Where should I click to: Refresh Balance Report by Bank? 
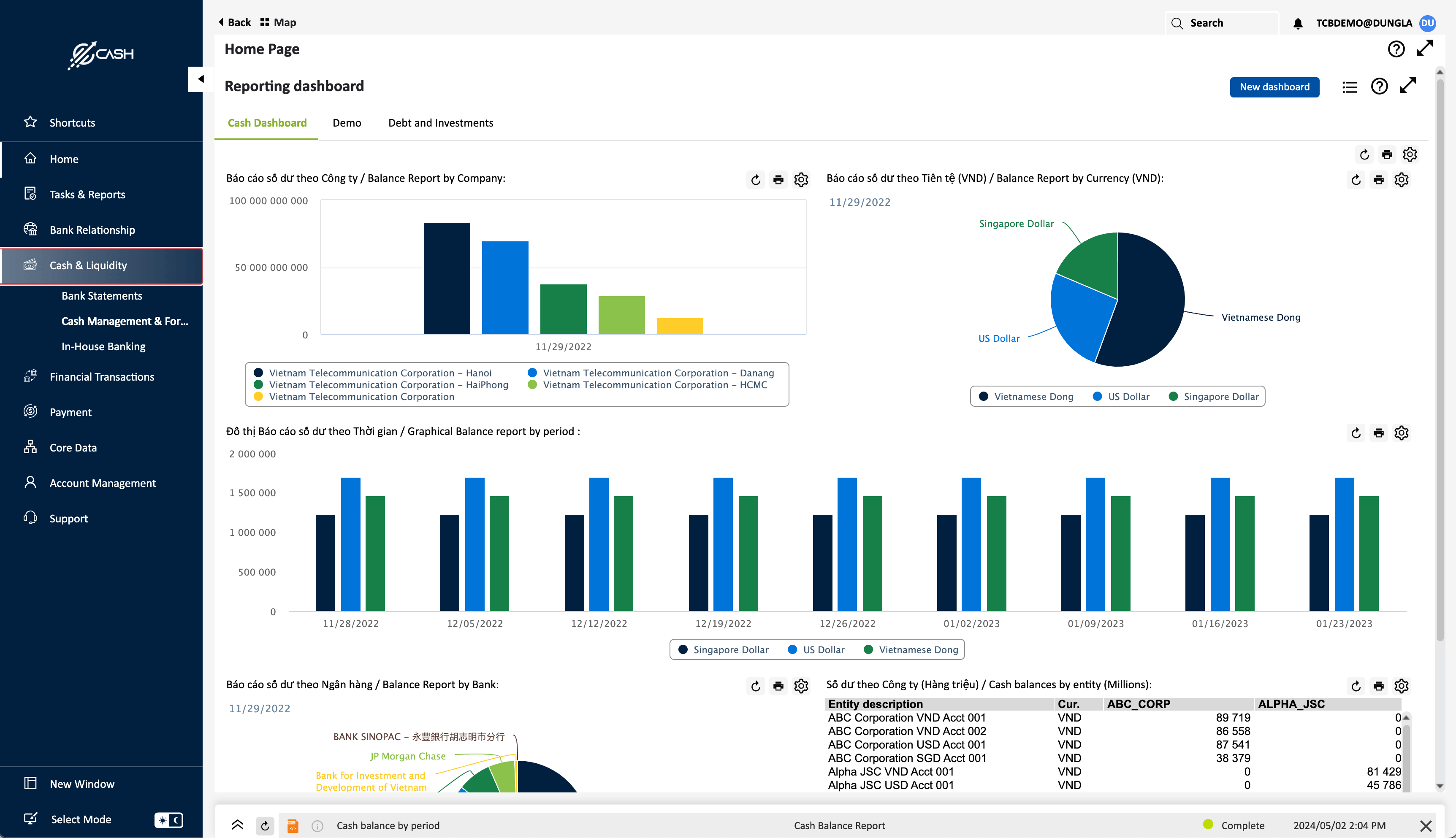pyautogui.click(x=756, y=686)
